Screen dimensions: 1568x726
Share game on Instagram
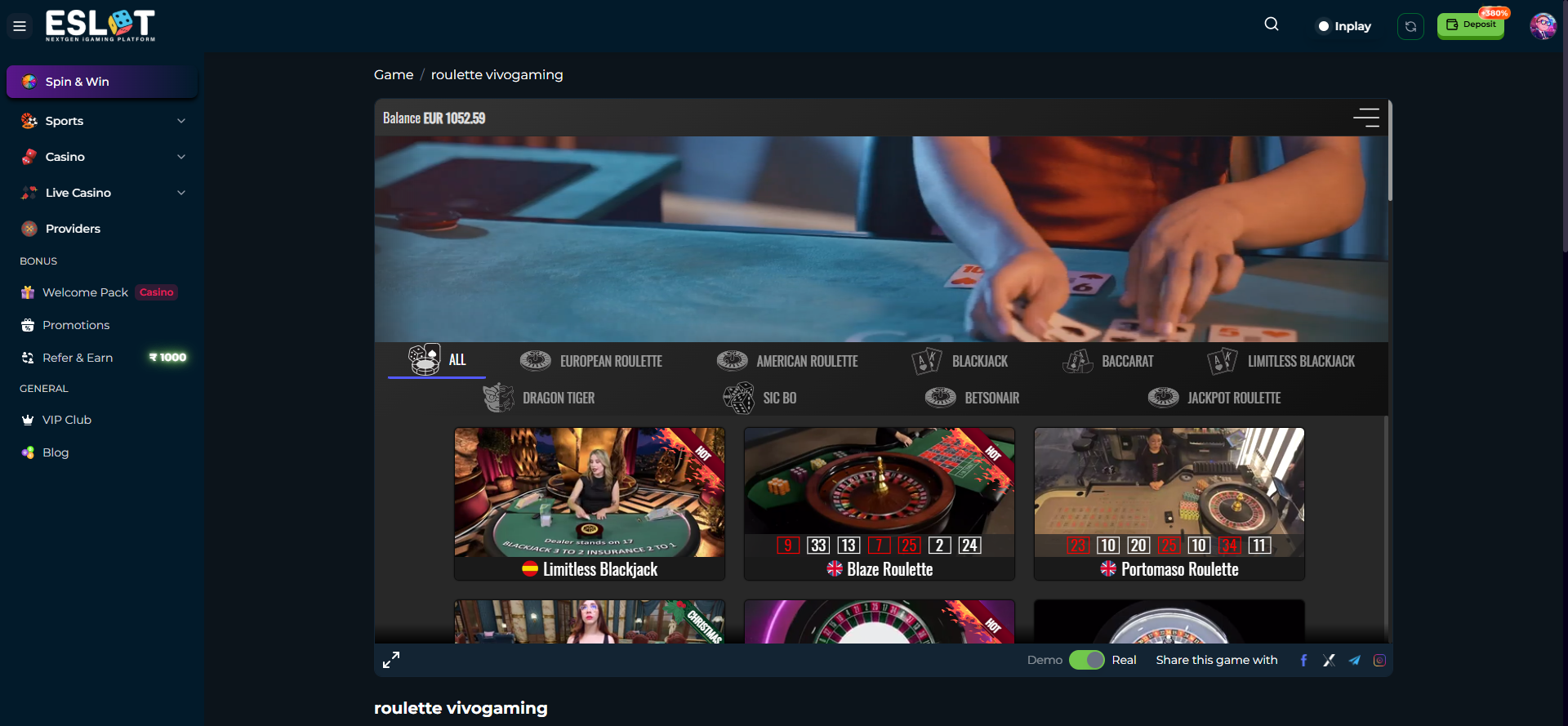coord(1379,661)
